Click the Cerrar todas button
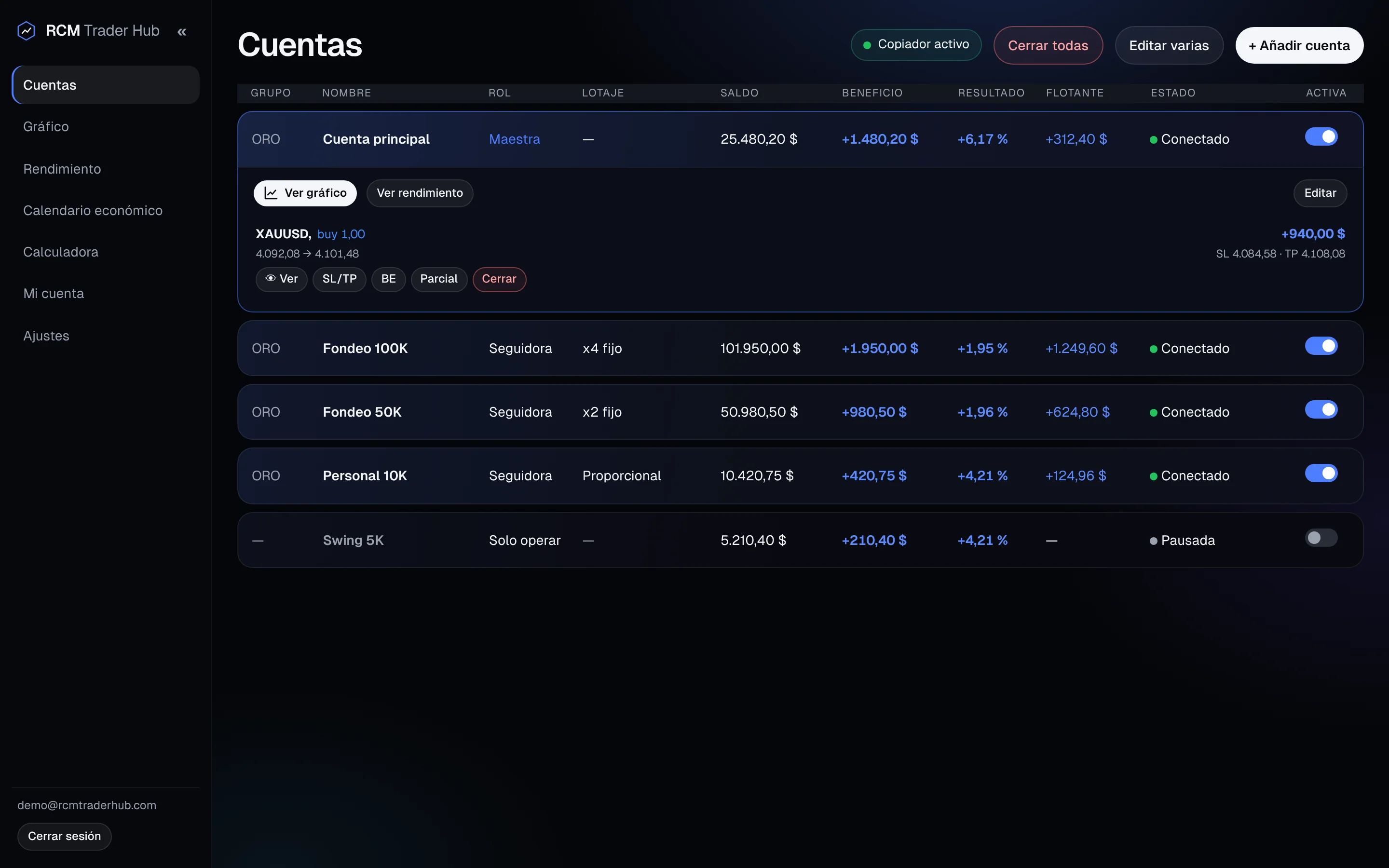The height and width of the screenshot is (868, 1389). 1048,45
